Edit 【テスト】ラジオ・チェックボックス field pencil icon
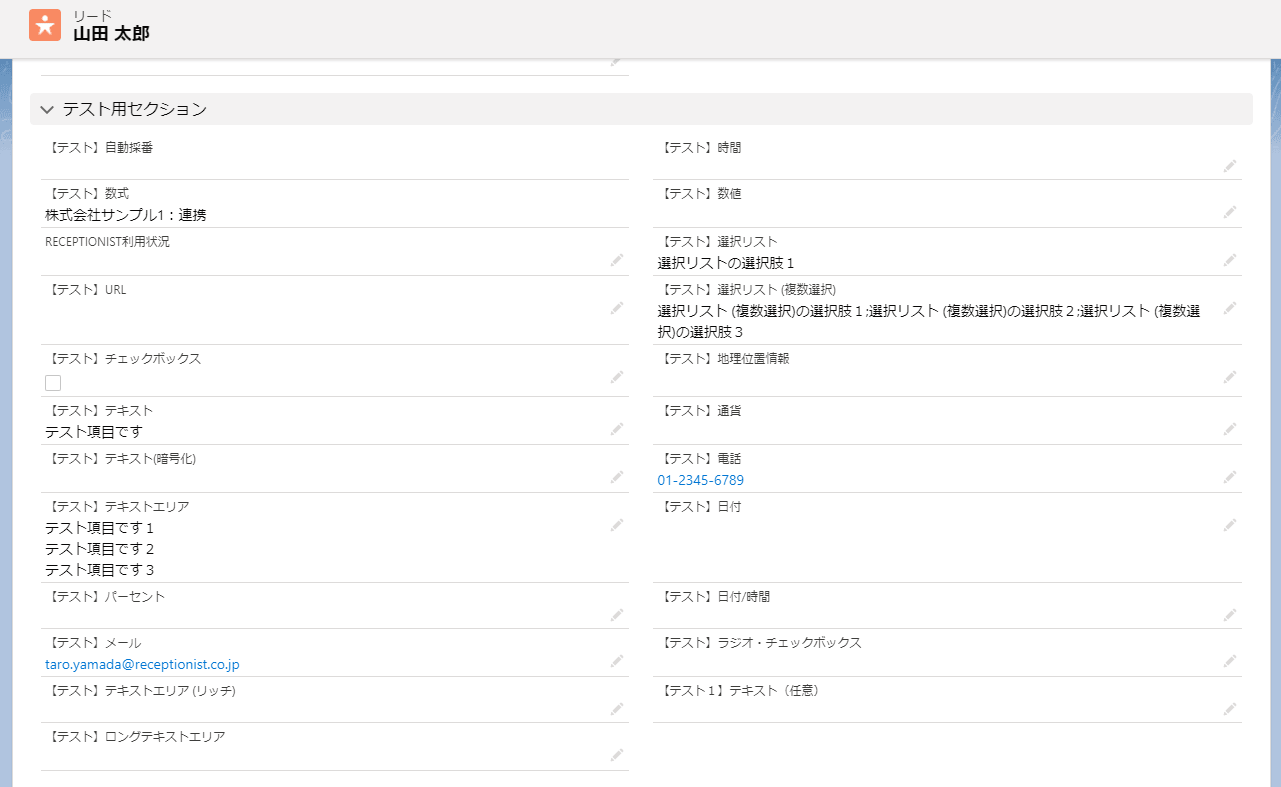The height and width of the screenshot is (787, 1281). 1229,662
